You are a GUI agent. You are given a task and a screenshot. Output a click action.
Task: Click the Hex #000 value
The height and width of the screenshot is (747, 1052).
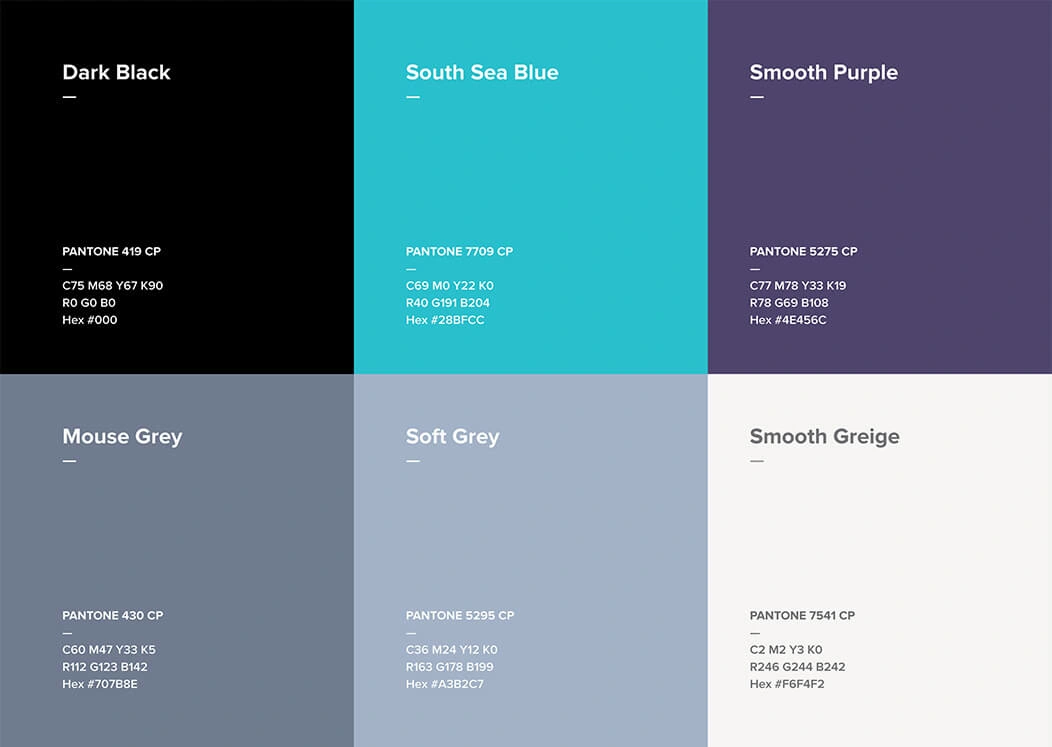pos(90,320)
